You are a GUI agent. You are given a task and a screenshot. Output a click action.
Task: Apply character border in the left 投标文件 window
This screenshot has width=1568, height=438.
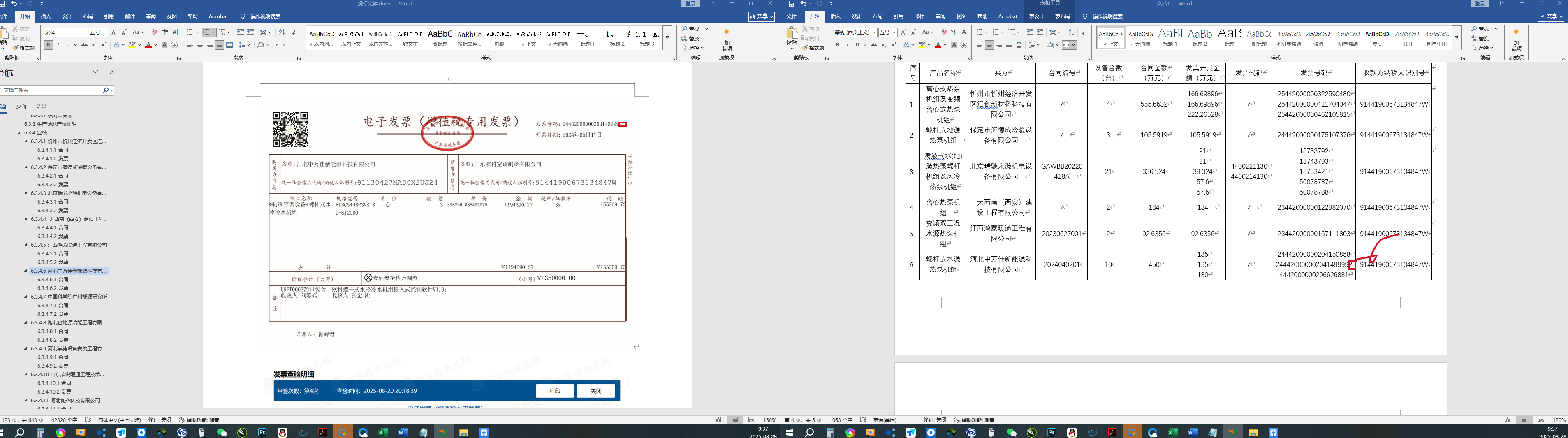175,32
